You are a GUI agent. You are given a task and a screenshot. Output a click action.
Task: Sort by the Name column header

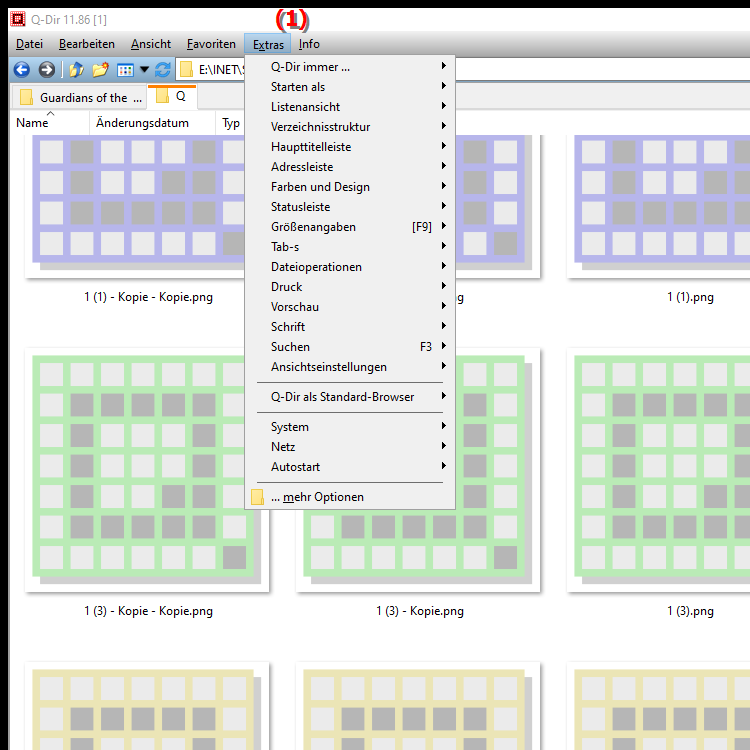pos(50,123)
